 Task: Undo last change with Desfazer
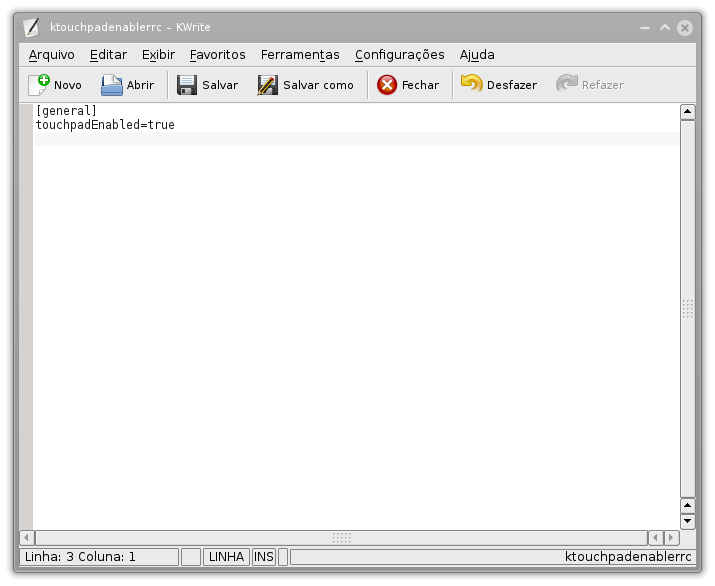(499, 85)
